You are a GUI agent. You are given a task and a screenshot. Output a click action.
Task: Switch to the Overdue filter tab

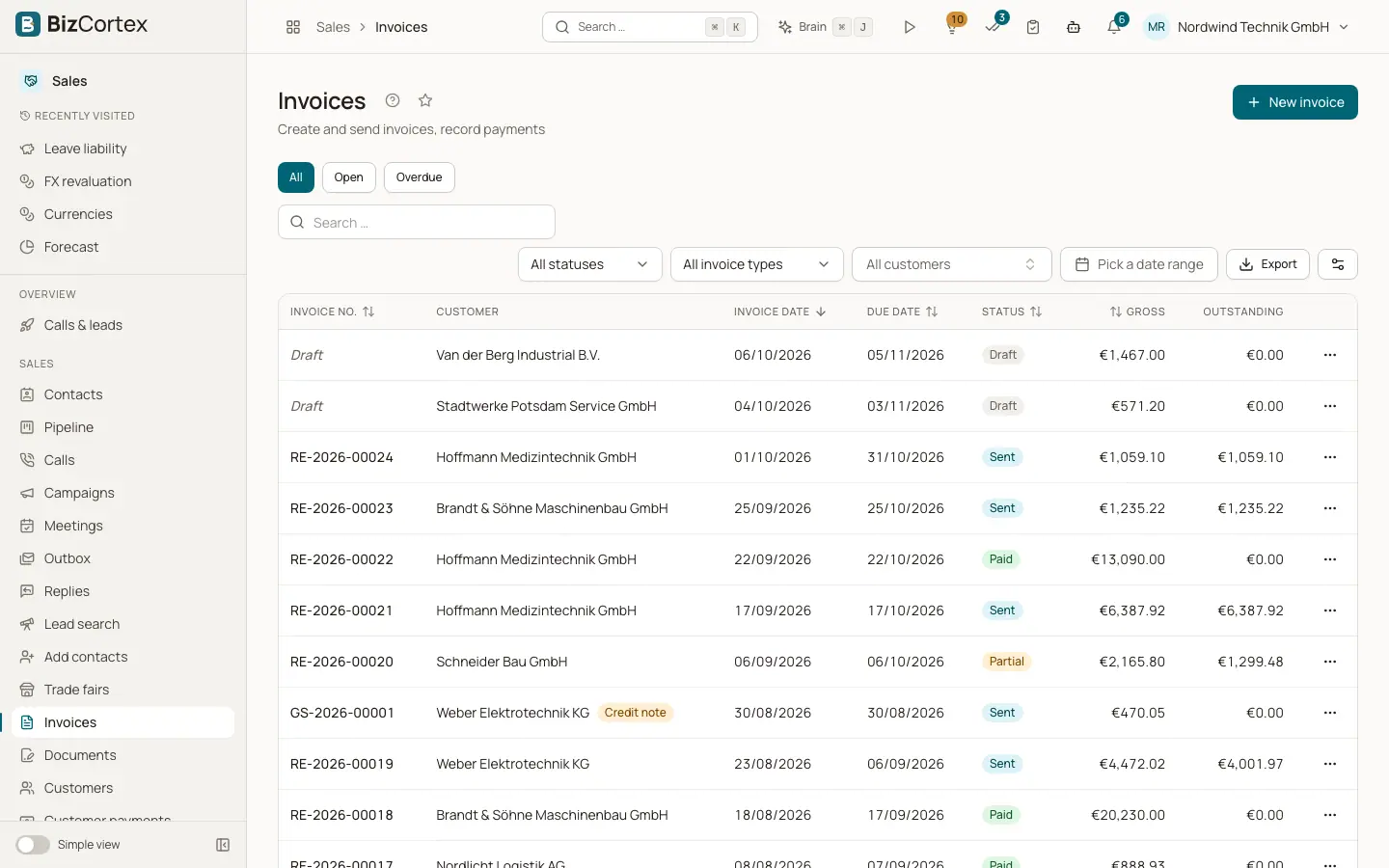click(420, 177)
